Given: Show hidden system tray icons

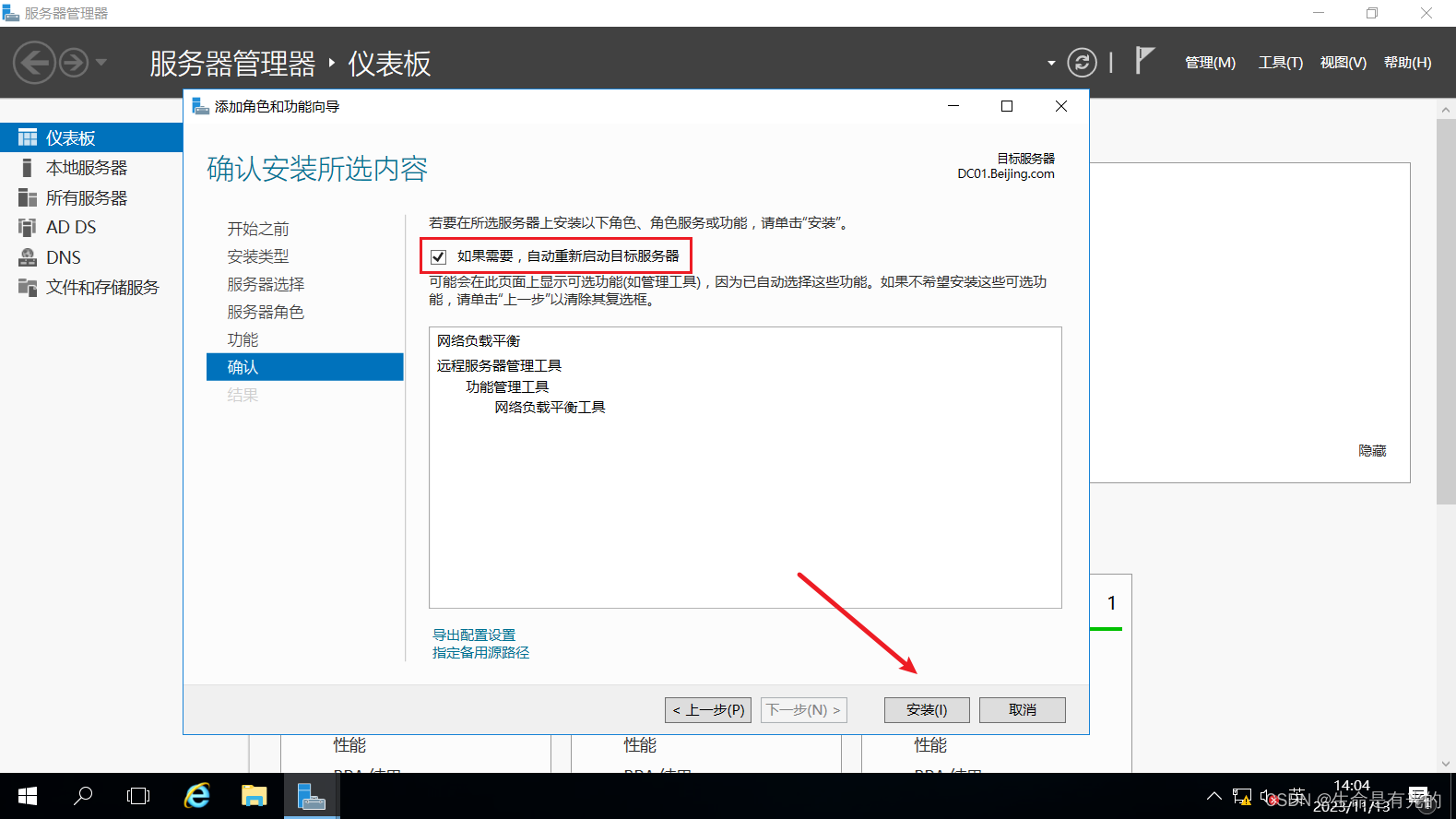Looking at the screenshot, I should [x=1214, y=796].
